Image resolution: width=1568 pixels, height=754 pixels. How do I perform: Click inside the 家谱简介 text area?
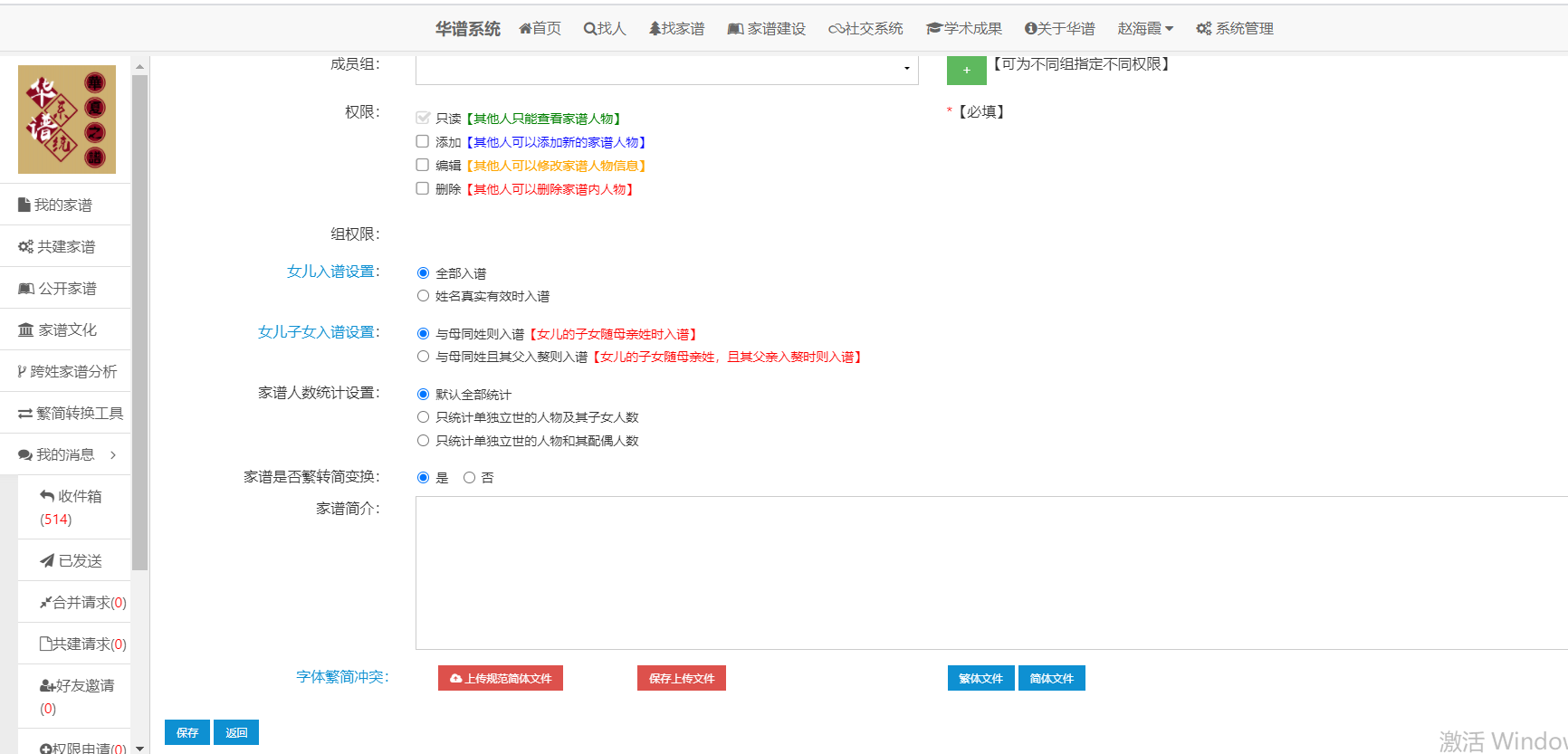pyautogui.click(x=991, y=573)
